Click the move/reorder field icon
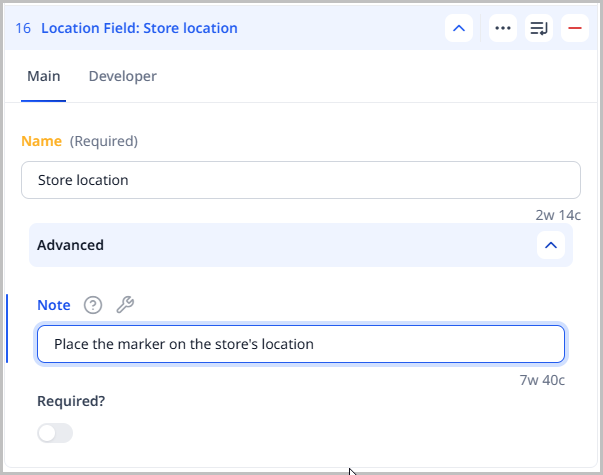 (x=539, y=28)
